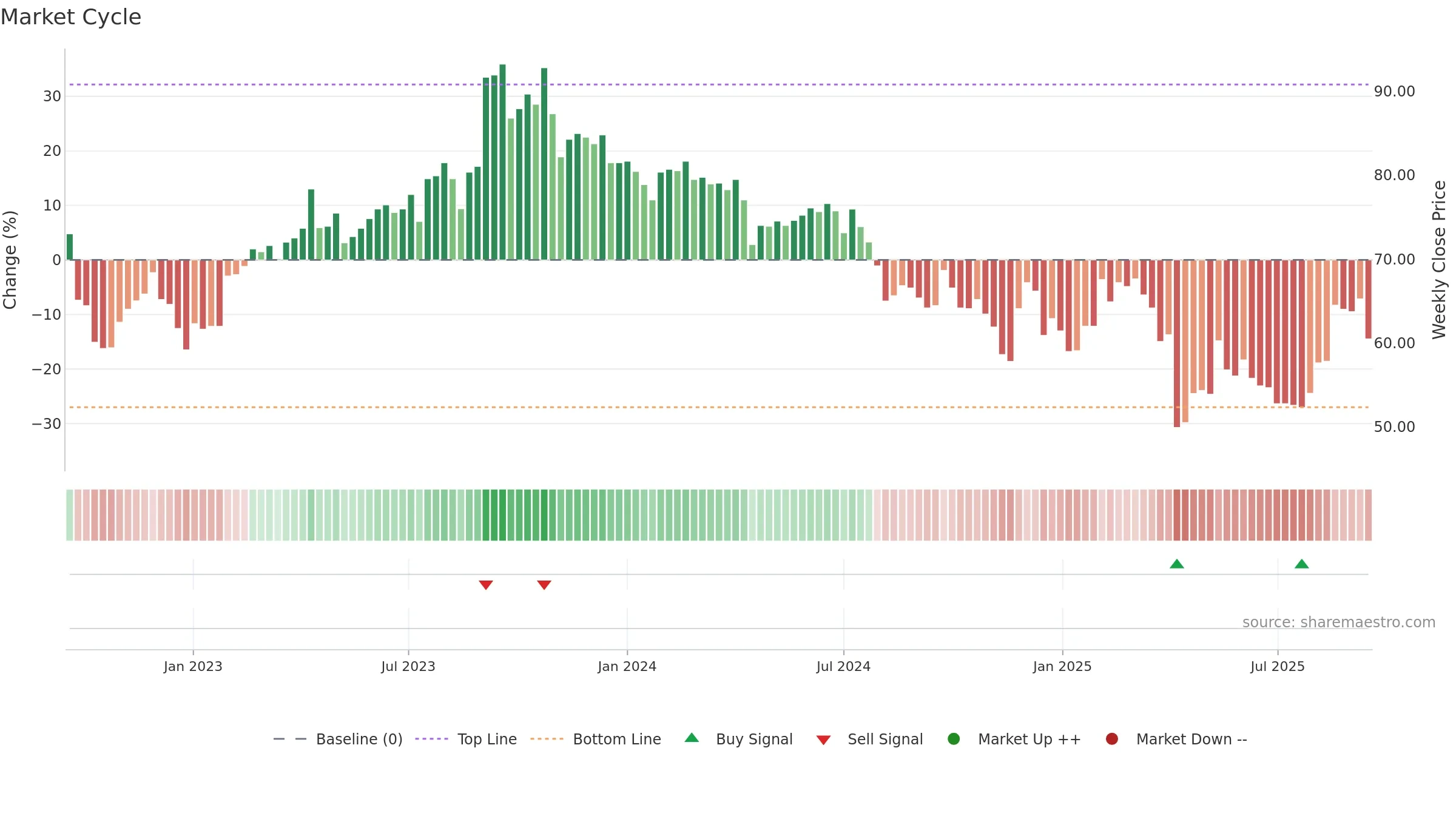Click the 50.00 price axis label

point(1394,426)
